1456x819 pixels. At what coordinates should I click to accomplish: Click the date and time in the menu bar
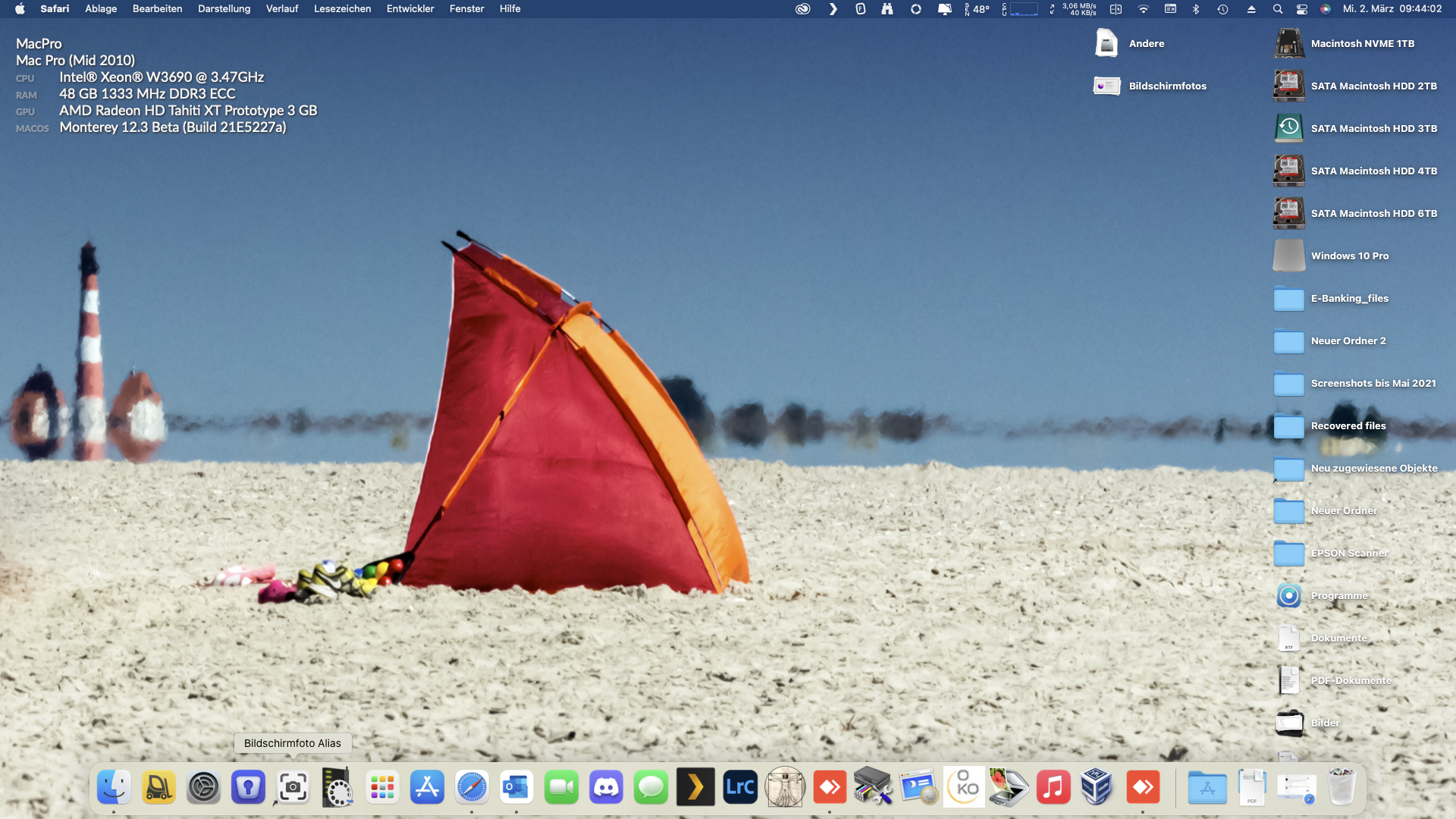coord(1392,9)
